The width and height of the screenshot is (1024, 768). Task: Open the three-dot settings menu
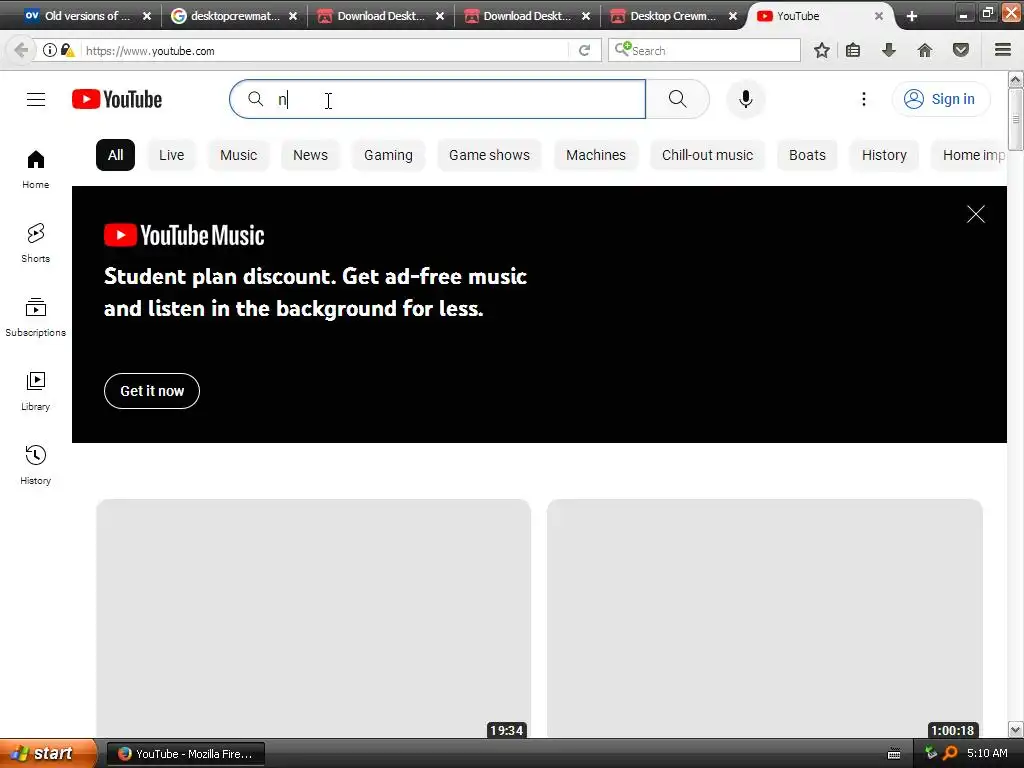click(863, 99)
